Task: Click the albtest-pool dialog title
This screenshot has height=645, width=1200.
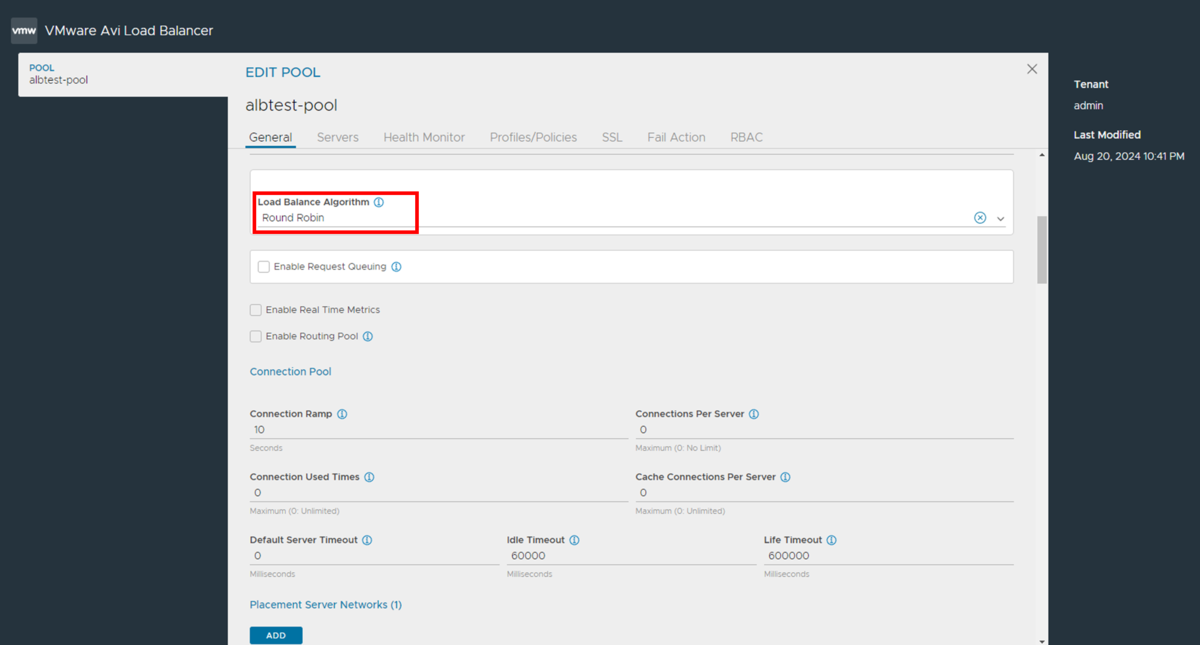Action: 291,106
